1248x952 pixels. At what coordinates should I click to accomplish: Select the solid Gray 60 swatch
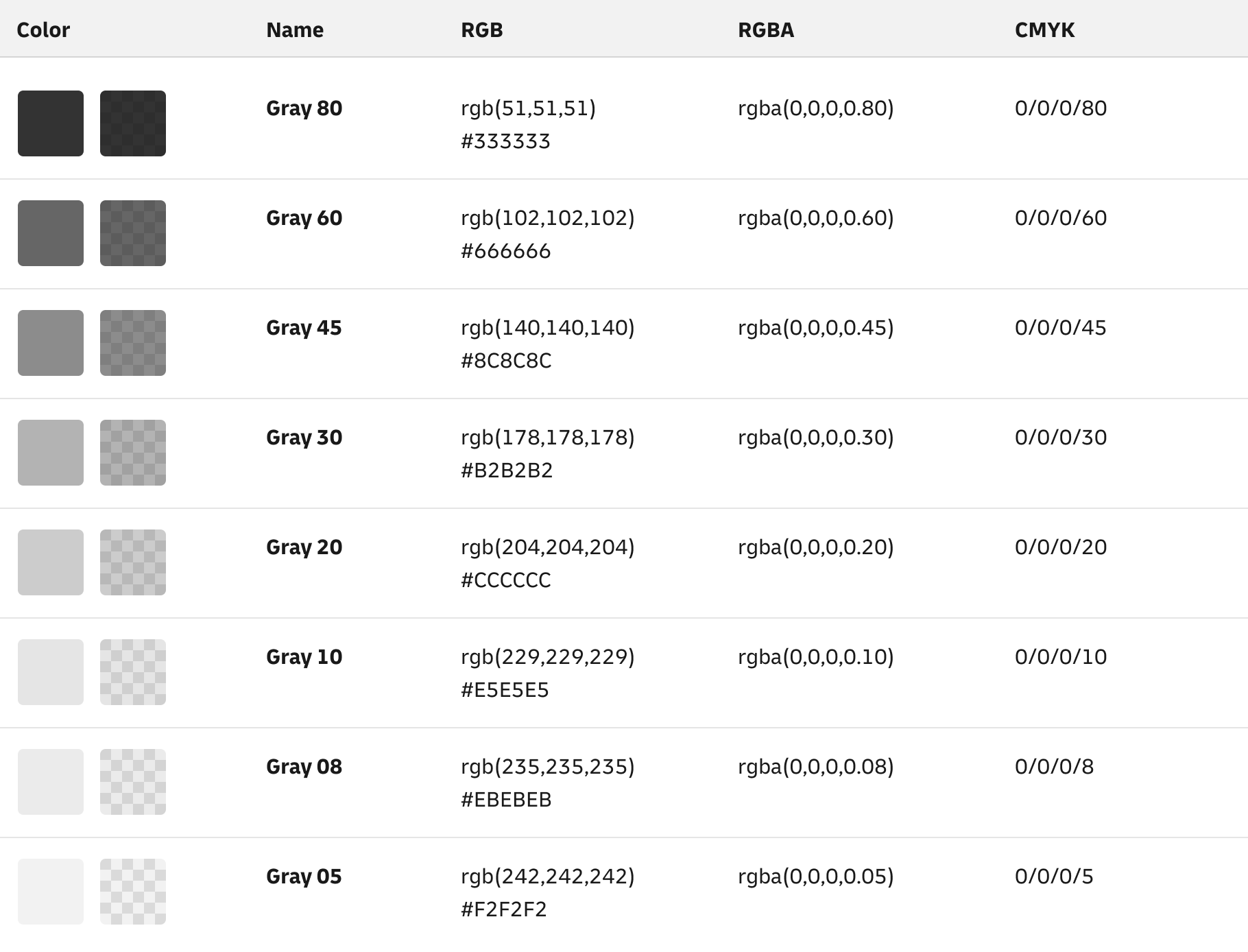pos(51,233)
